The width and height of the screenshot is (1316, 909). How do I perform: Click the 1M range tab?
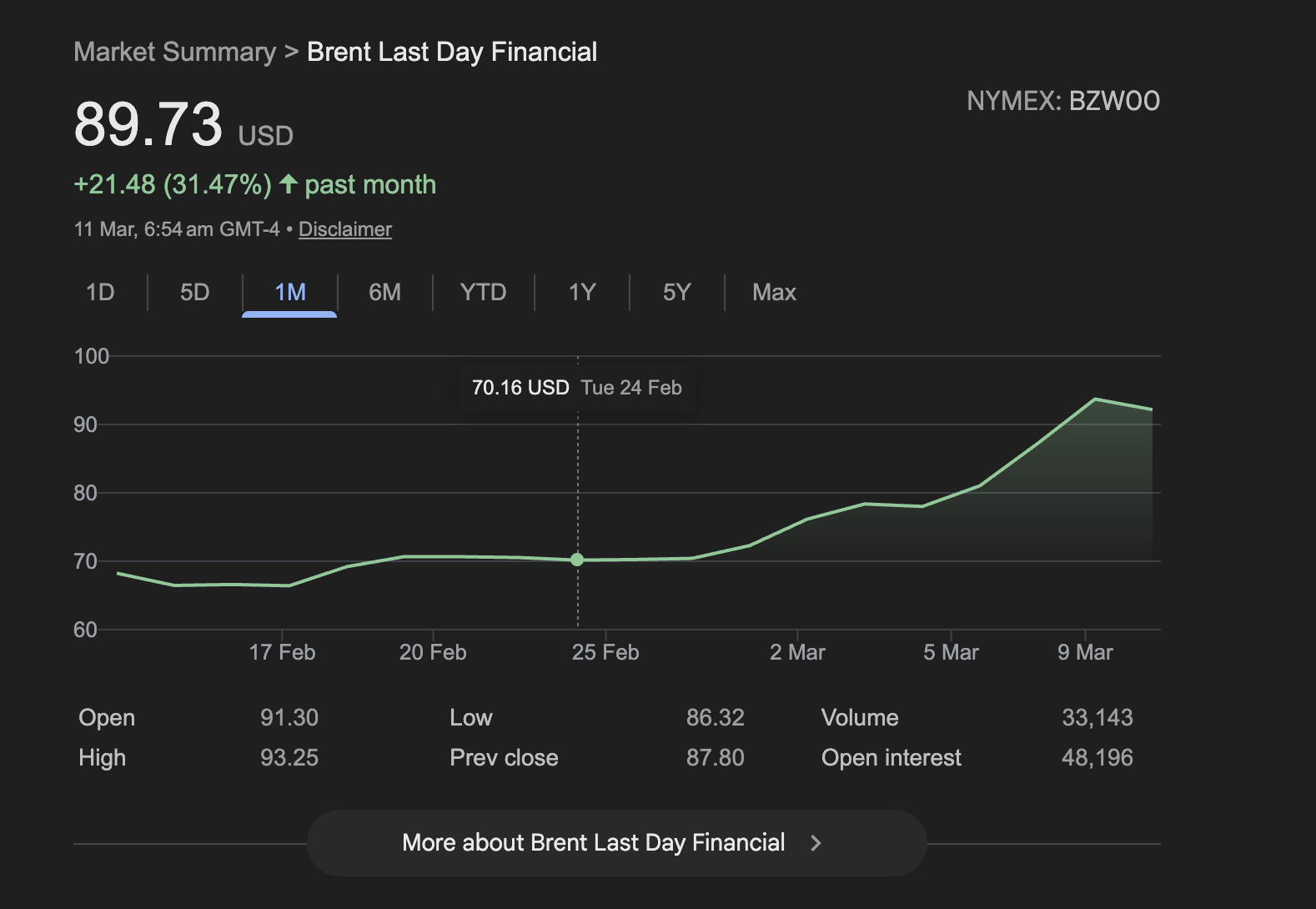[x=289, y=293]
